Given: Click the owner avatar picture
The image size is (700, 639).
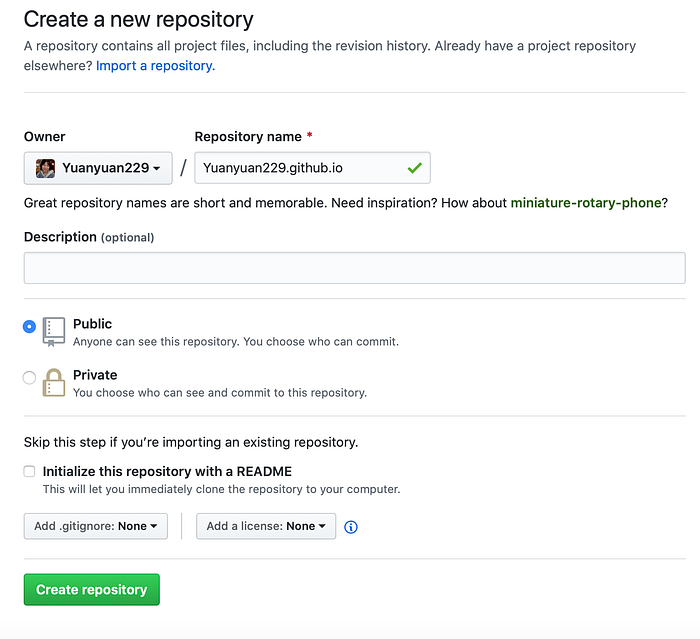Looking at the screenshot, I should click(45, 168).
